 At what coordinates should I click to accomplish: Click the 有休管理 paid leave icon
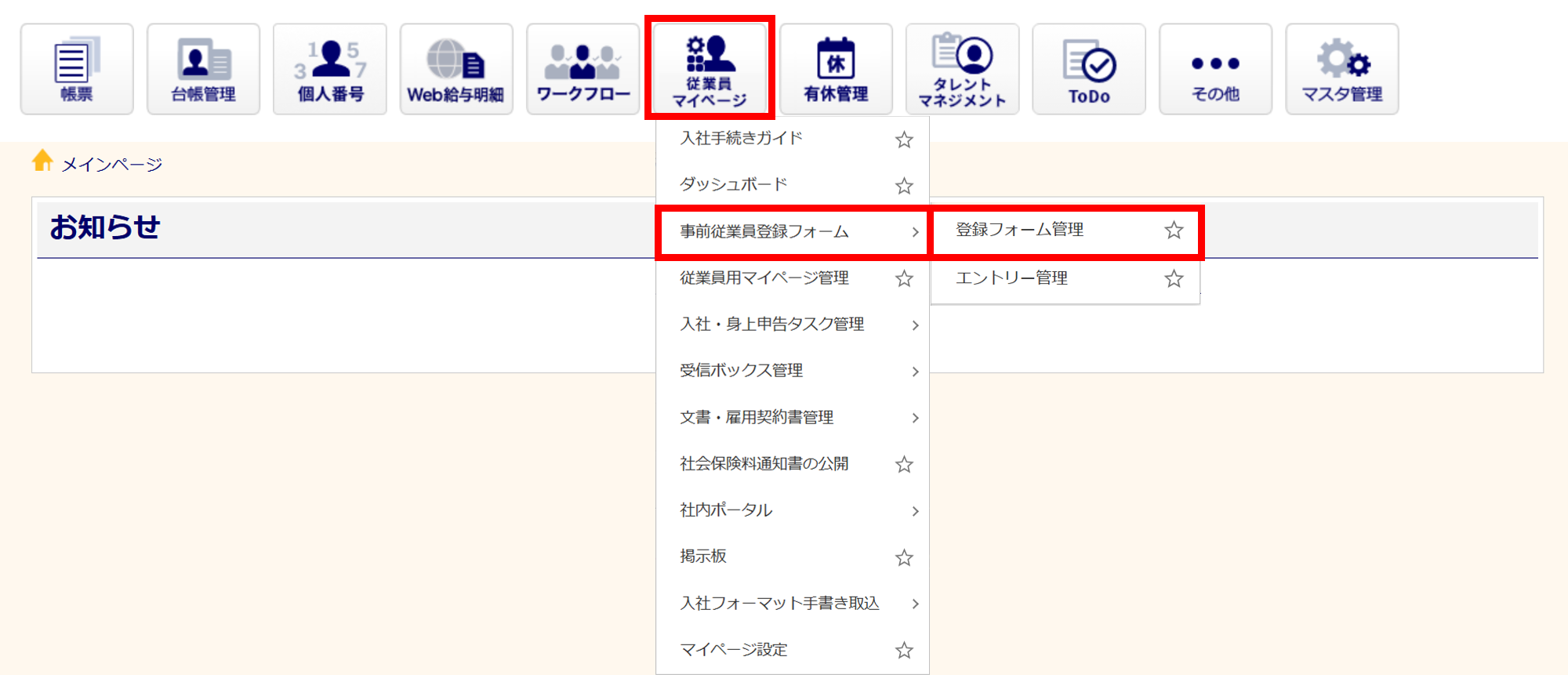click(836, 69)
